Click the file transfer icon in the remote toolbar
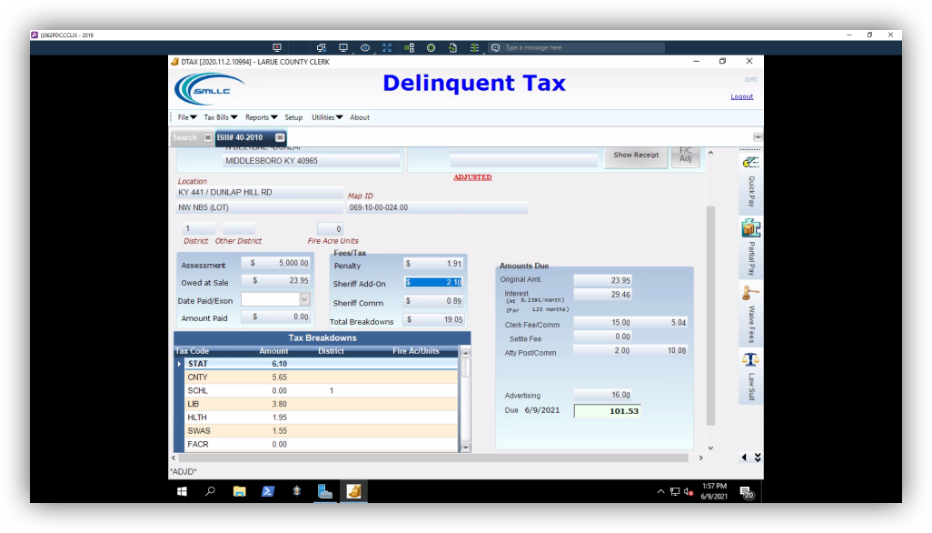This screenshot has height=533, width=932. click(453, 48)
